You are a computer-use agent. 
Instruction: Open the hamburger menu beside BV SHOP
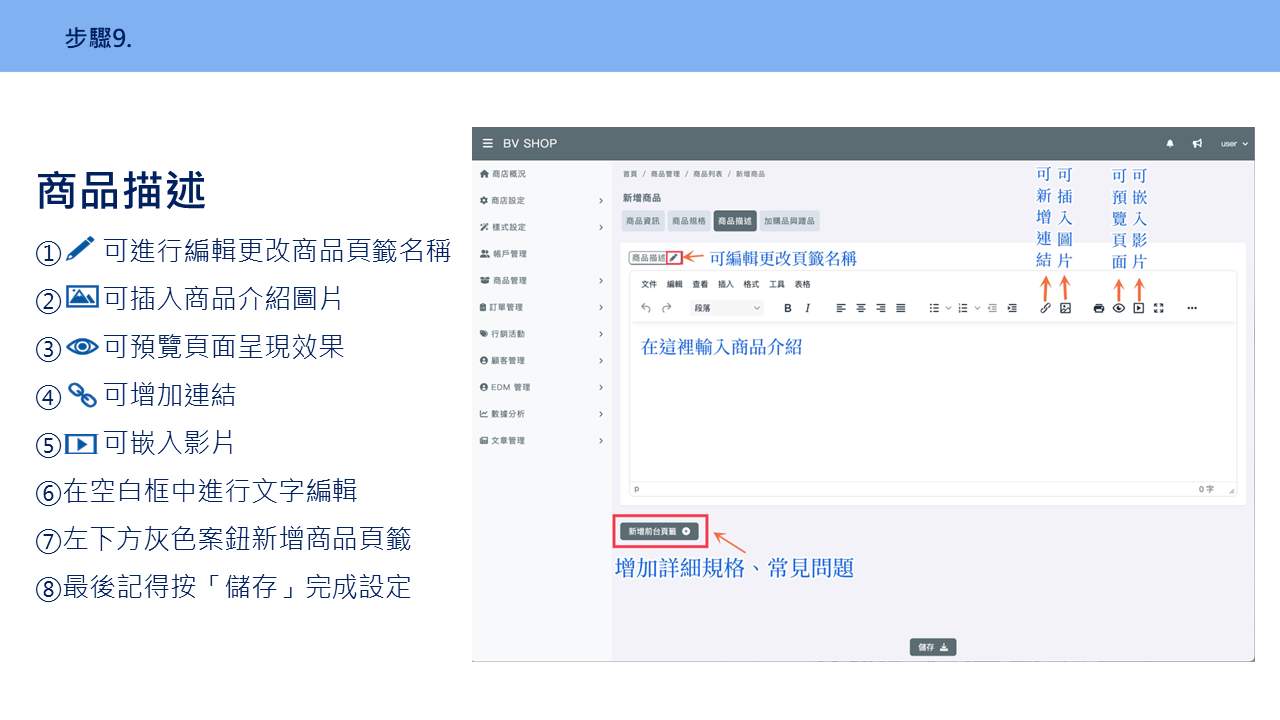[488, 144]
